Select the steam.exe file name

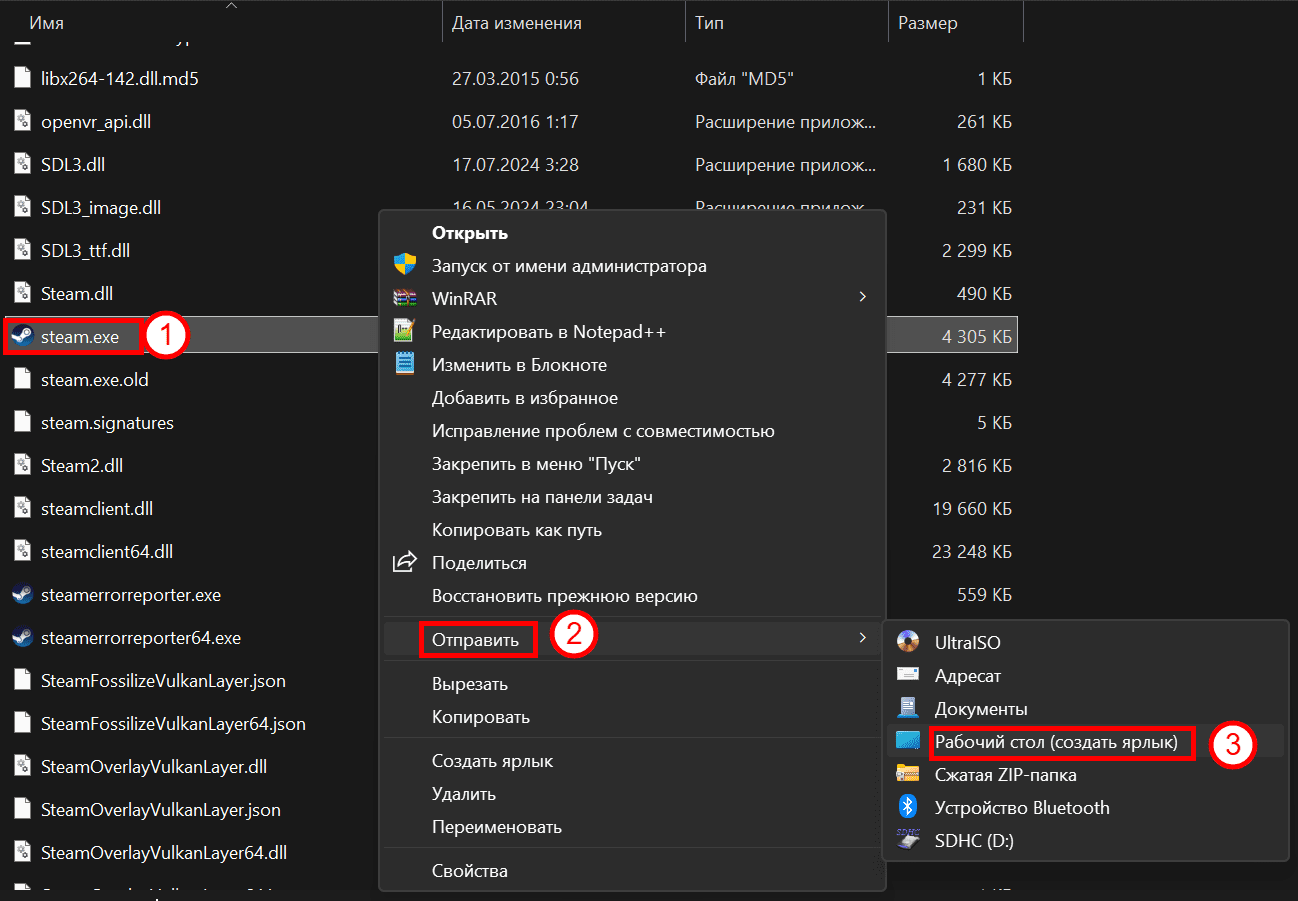80,337
